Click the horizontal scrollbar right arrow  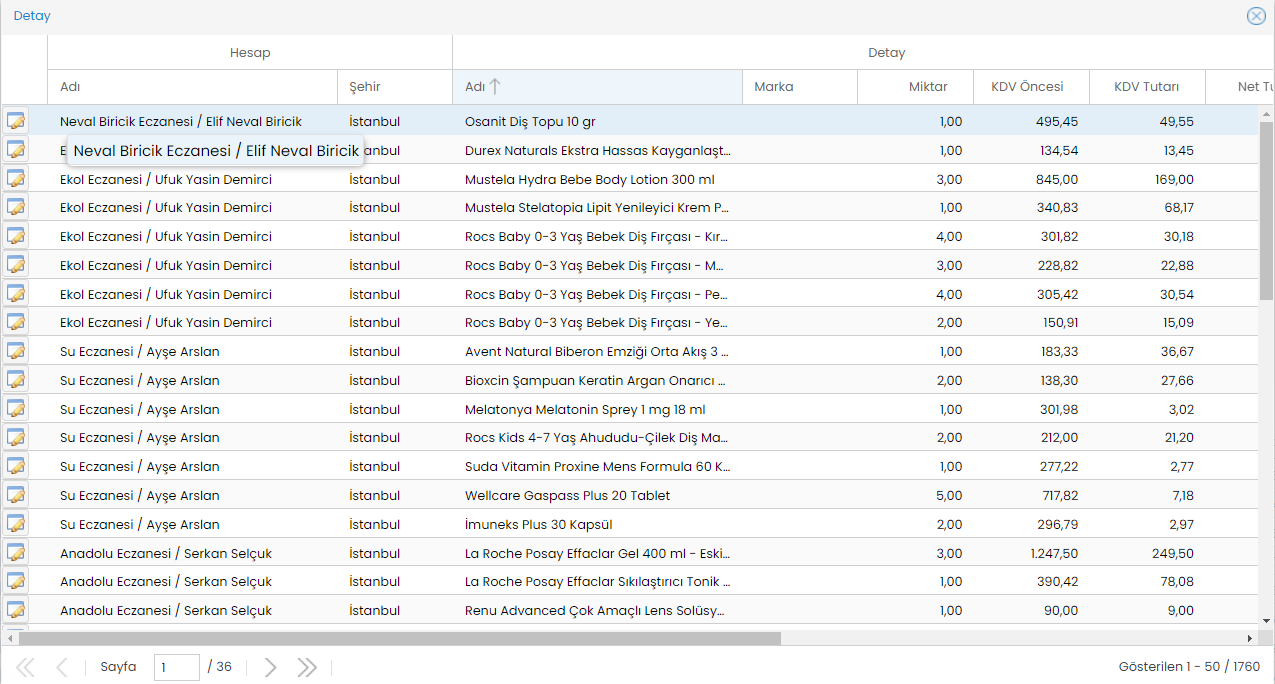(1250, 638)
